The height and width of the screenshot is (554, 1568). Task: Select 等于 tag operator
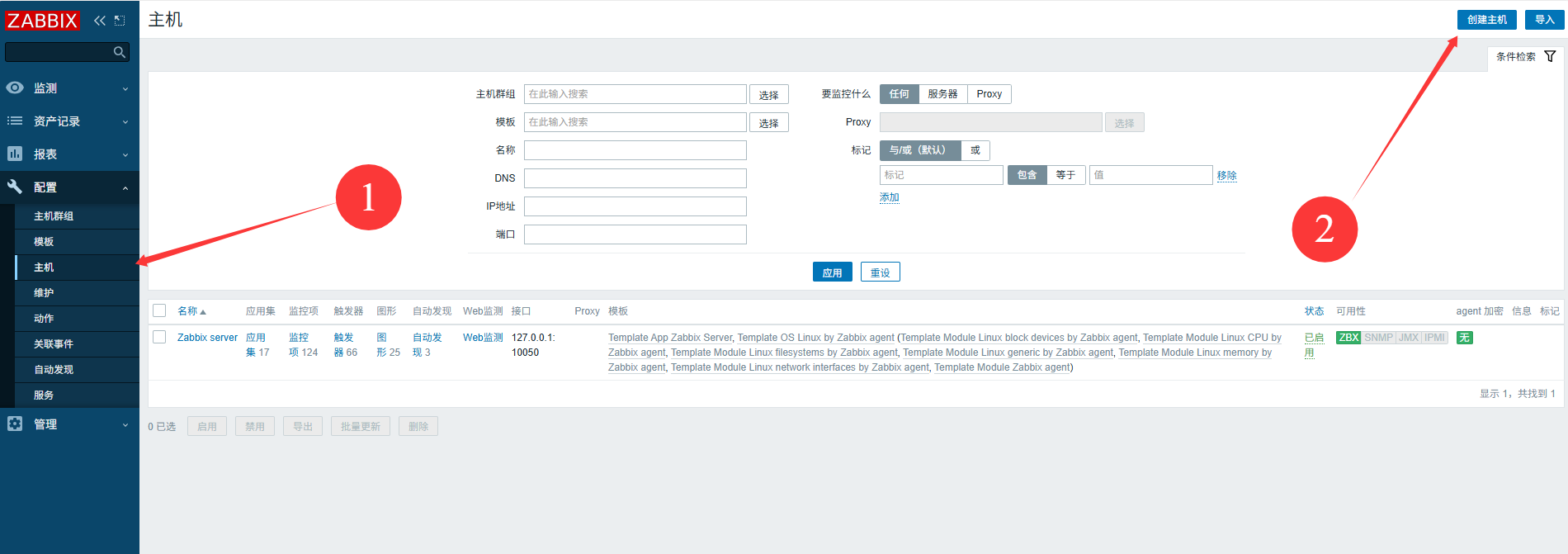click(1065, 175)
